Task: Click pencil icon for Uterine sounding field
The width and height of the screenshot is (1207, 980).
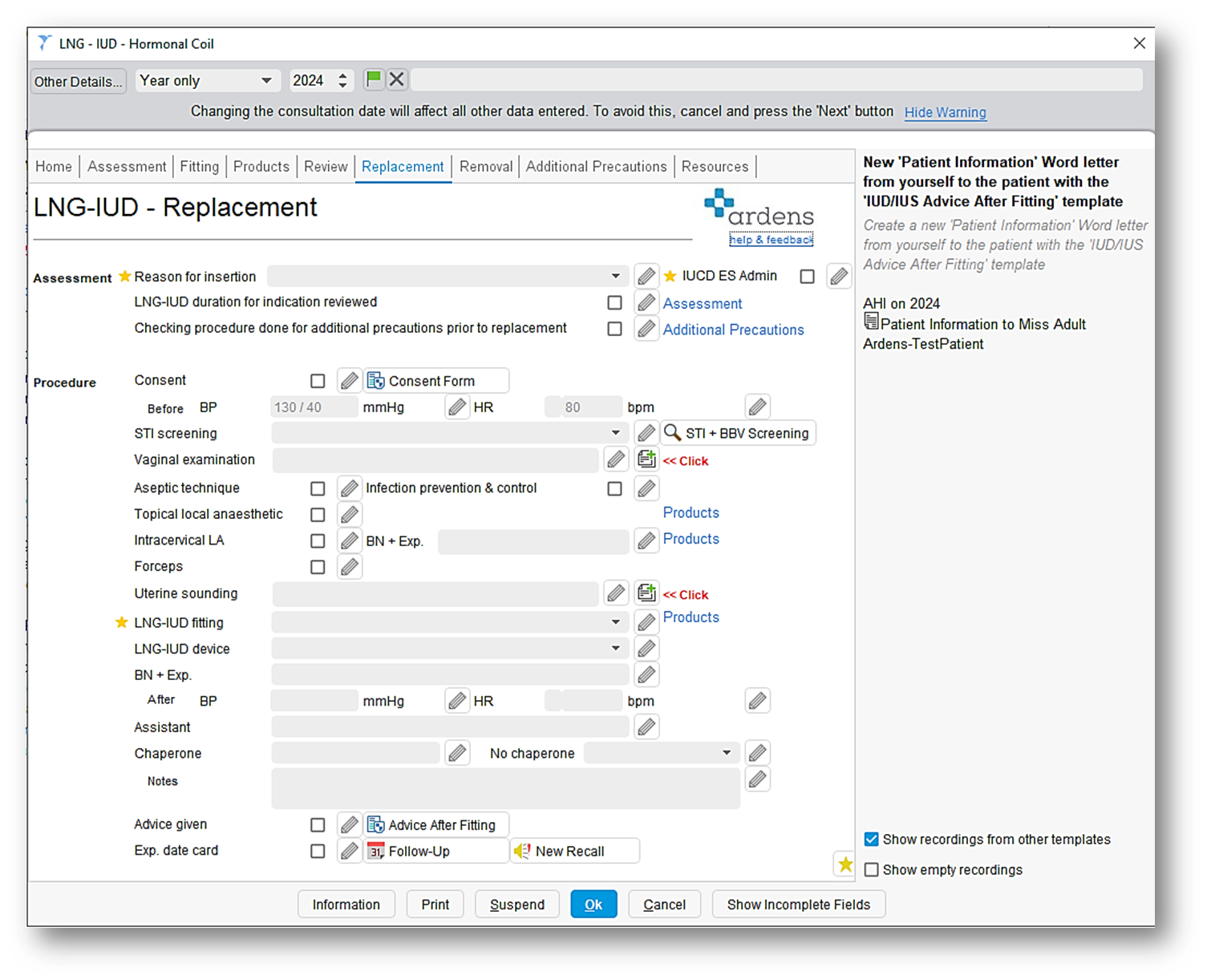Action: coord(616,593)
